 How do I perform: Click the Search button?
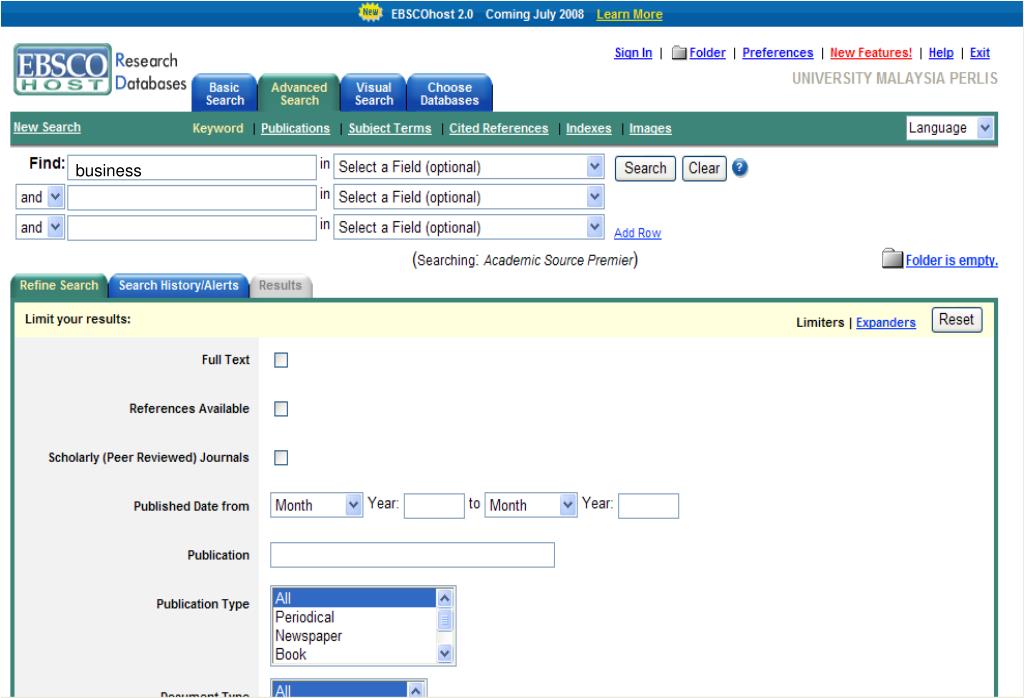[645, 168]
